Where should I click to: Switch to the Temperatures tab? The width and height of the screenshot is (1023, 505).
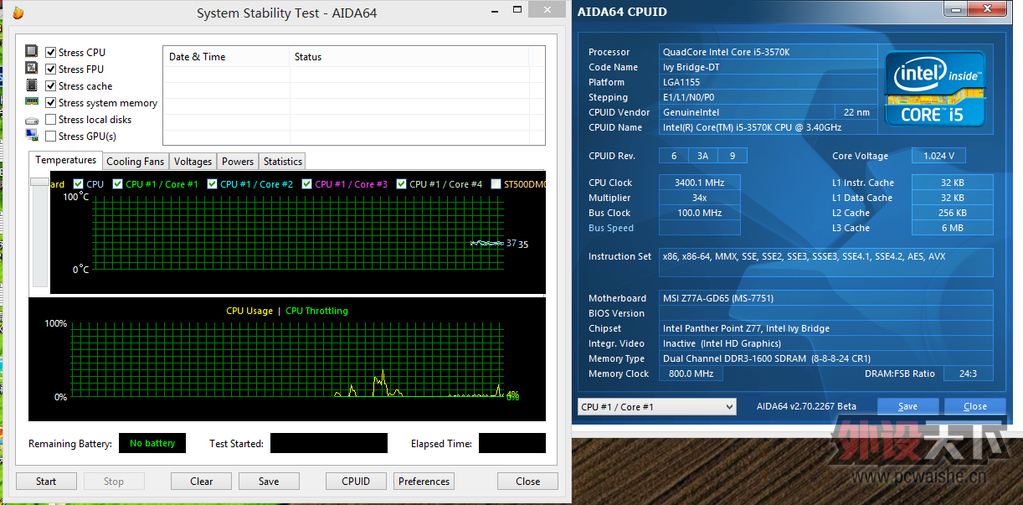[65, 160]
